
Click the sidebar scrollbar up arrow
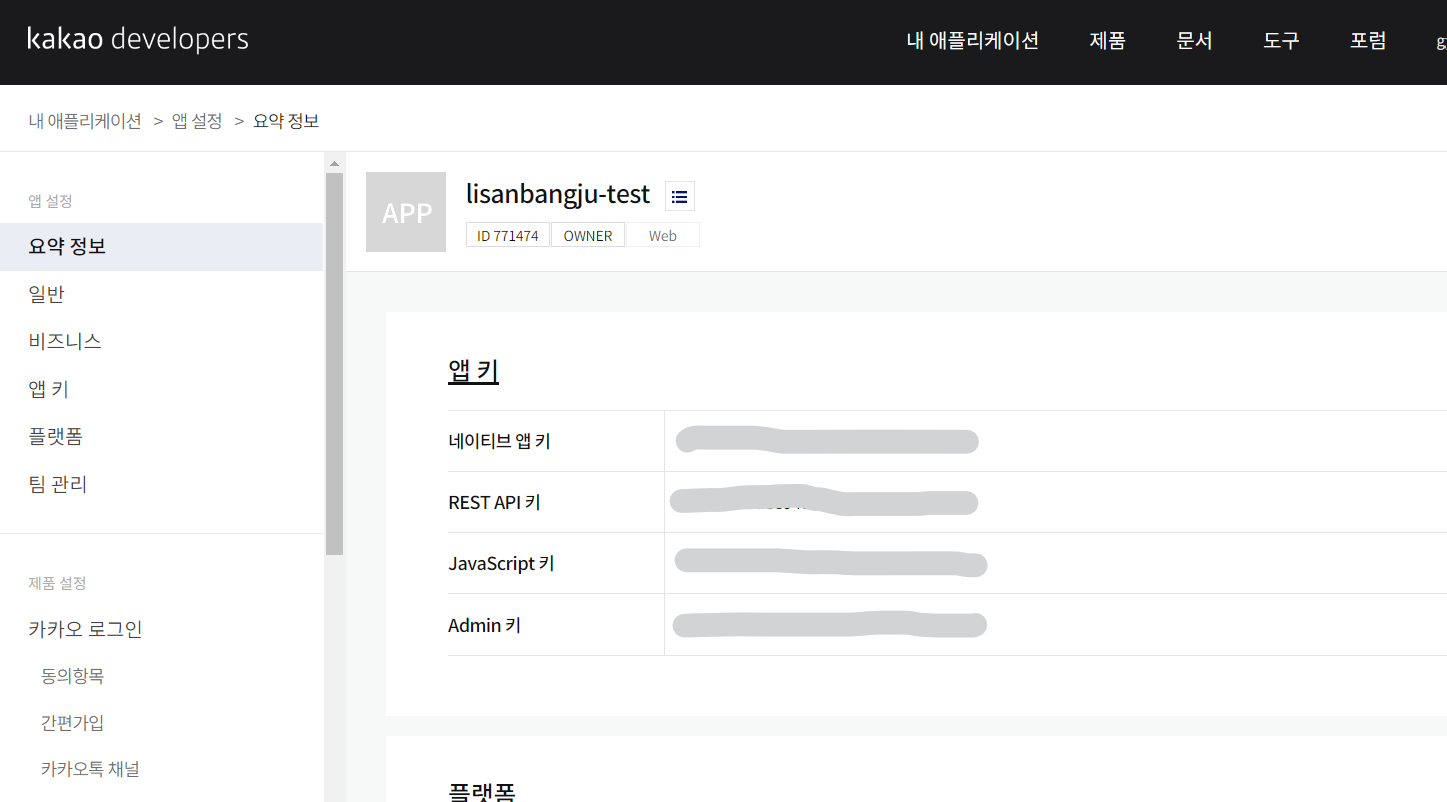click(334, 163)
